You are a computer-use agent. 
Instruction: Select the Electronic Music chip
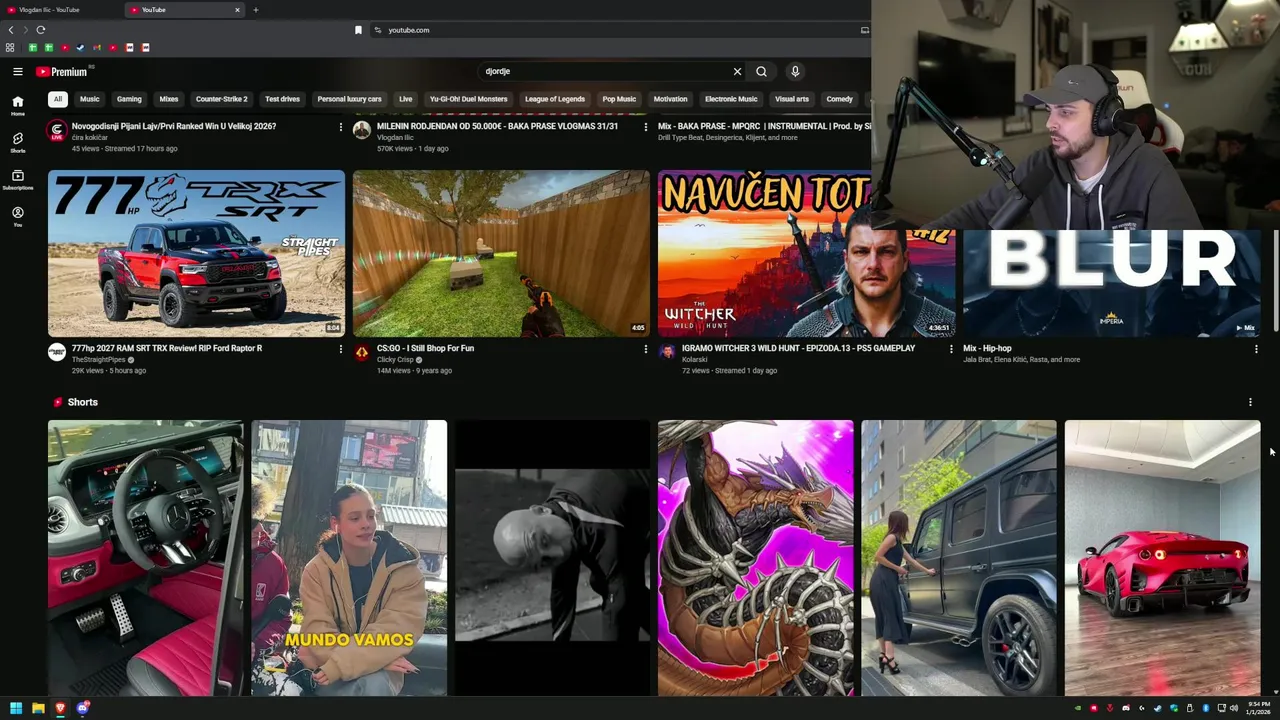pyautogui.click(x=731, y=99)
